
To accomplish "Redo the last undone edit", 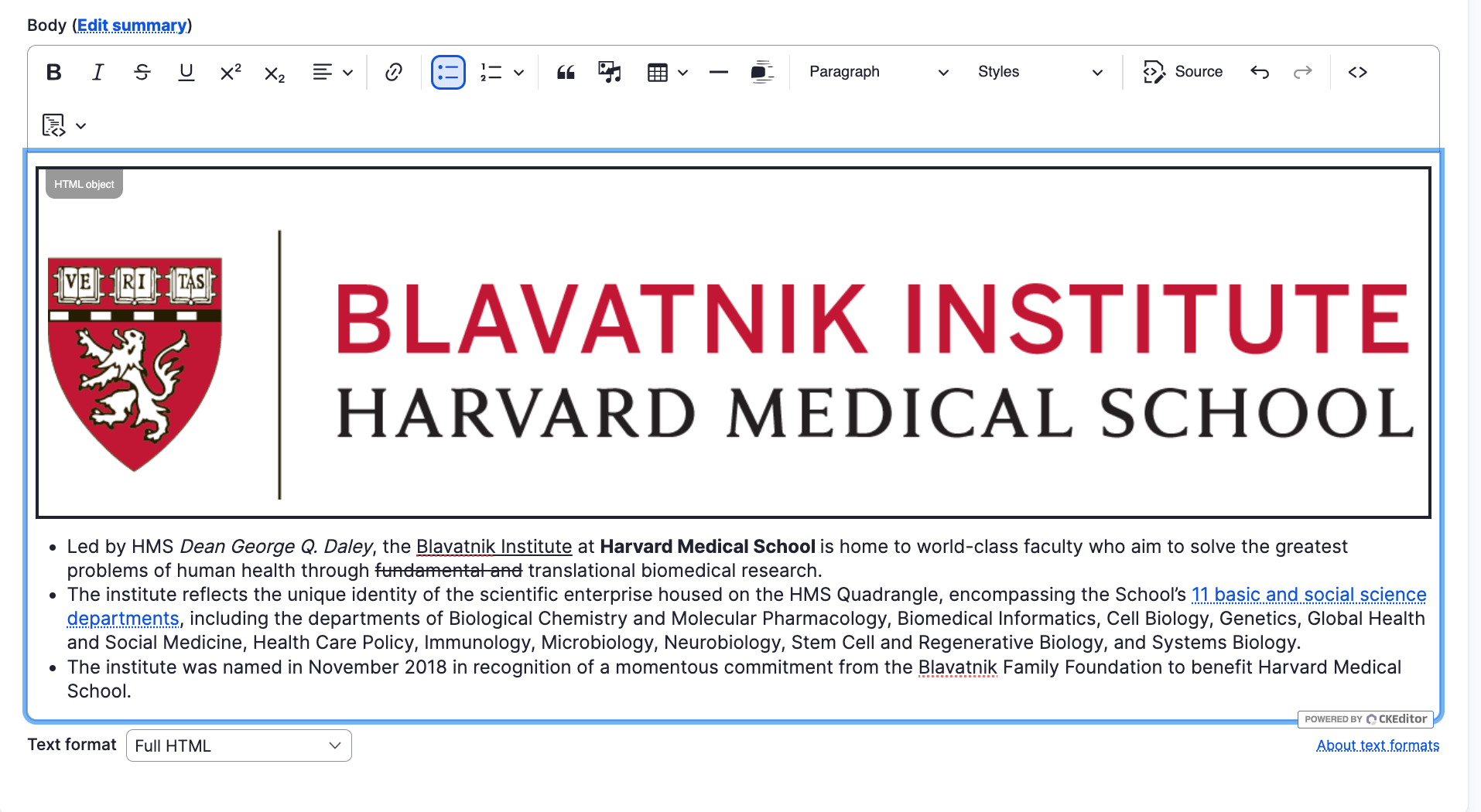I will click(x=1303, y=72).
